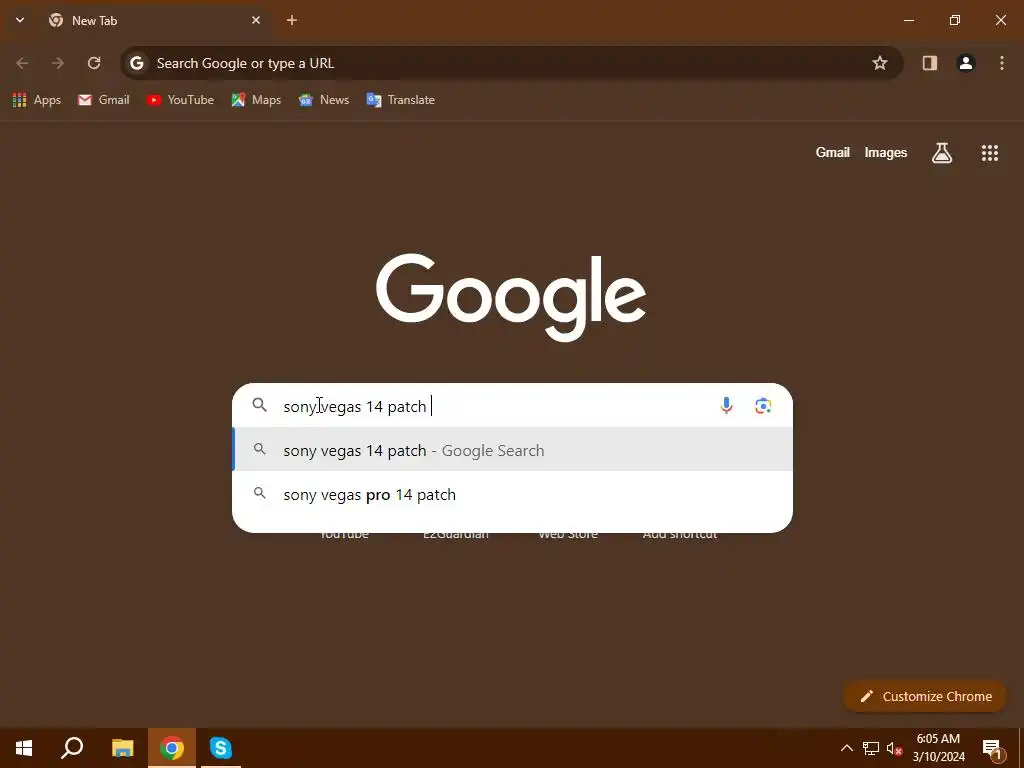Open the tab search dropdown arrow
The image size is (1024, 768).
click(x=20, y=20)
